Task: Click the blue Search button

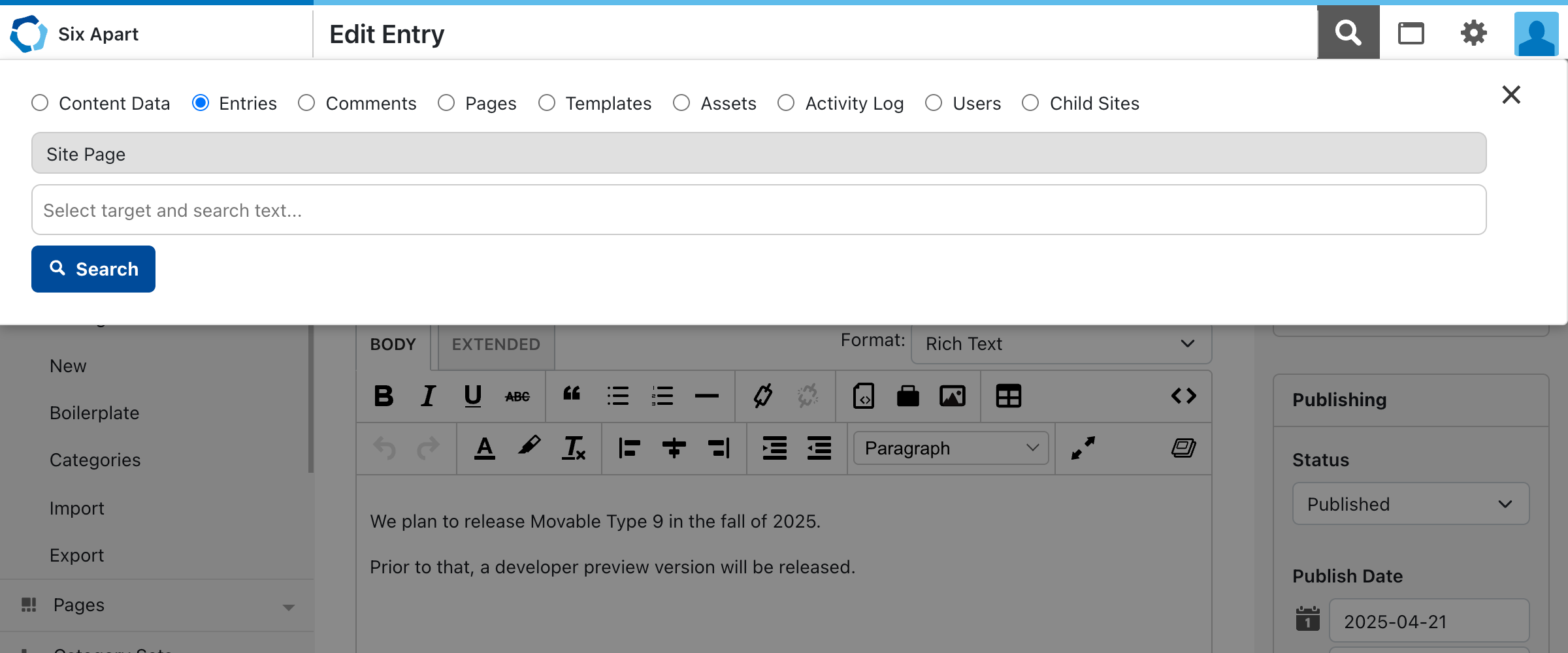Action: (x=93, y=269)
